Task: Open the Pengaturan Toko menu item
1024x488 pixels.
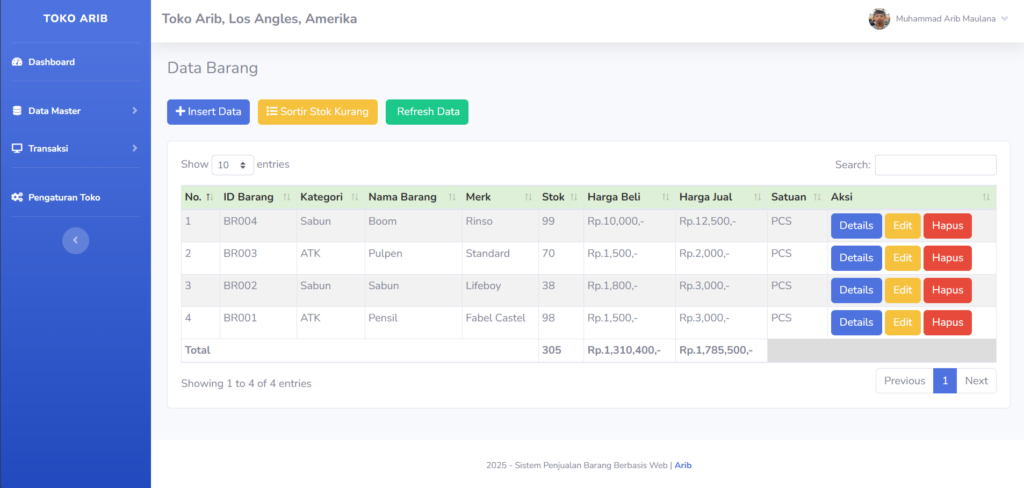Action: 64,198
